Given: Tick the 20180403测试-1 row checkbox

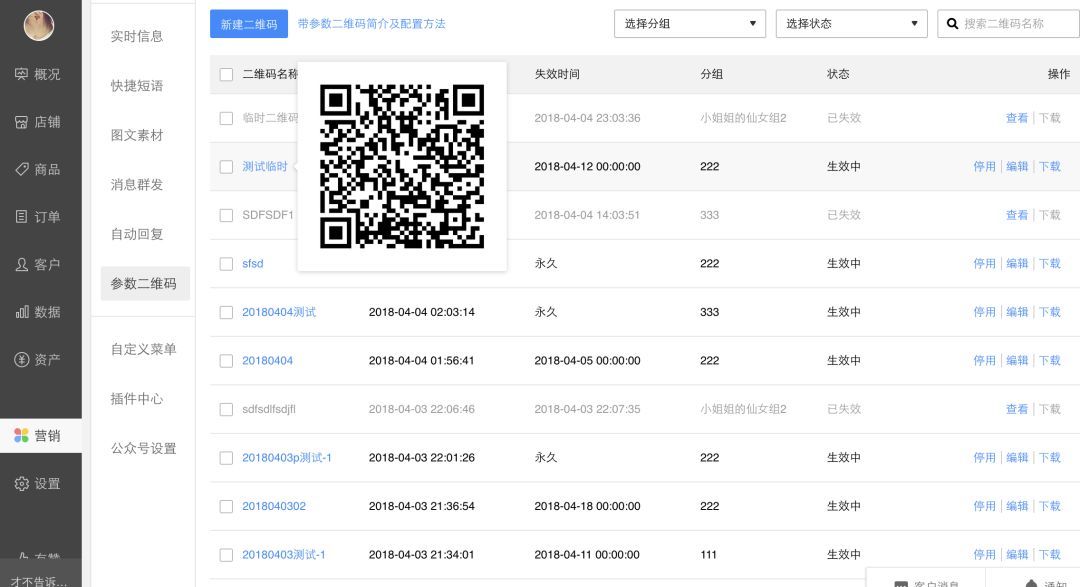Looking at the screenshot, I should [x=226, y=555].
